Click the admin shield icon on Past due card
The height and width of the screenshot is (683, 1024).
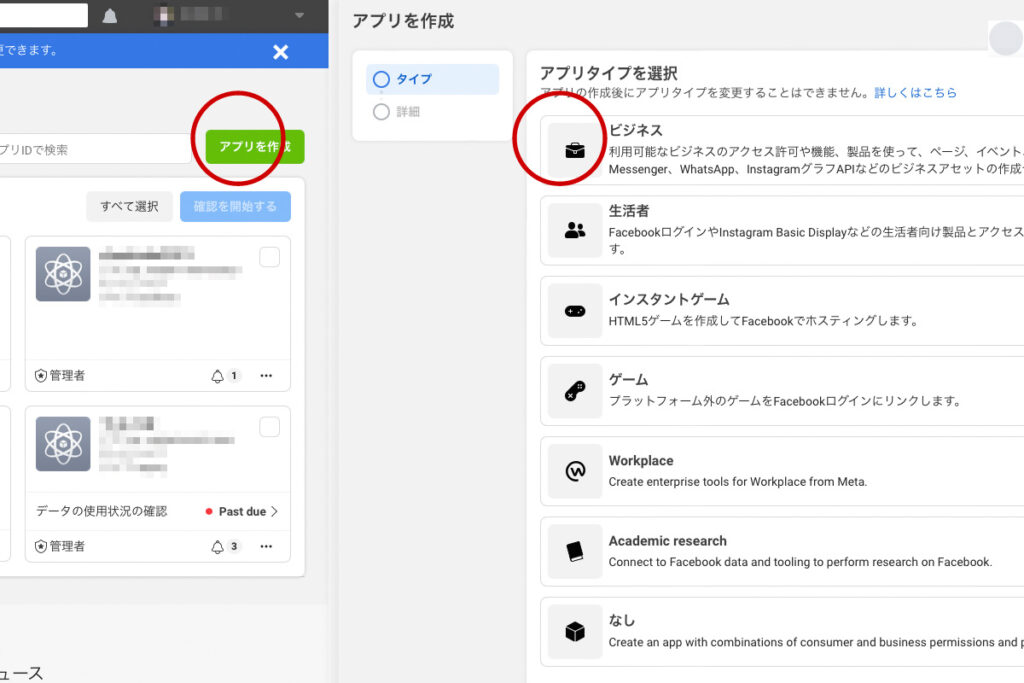click(x=40, y=546)
